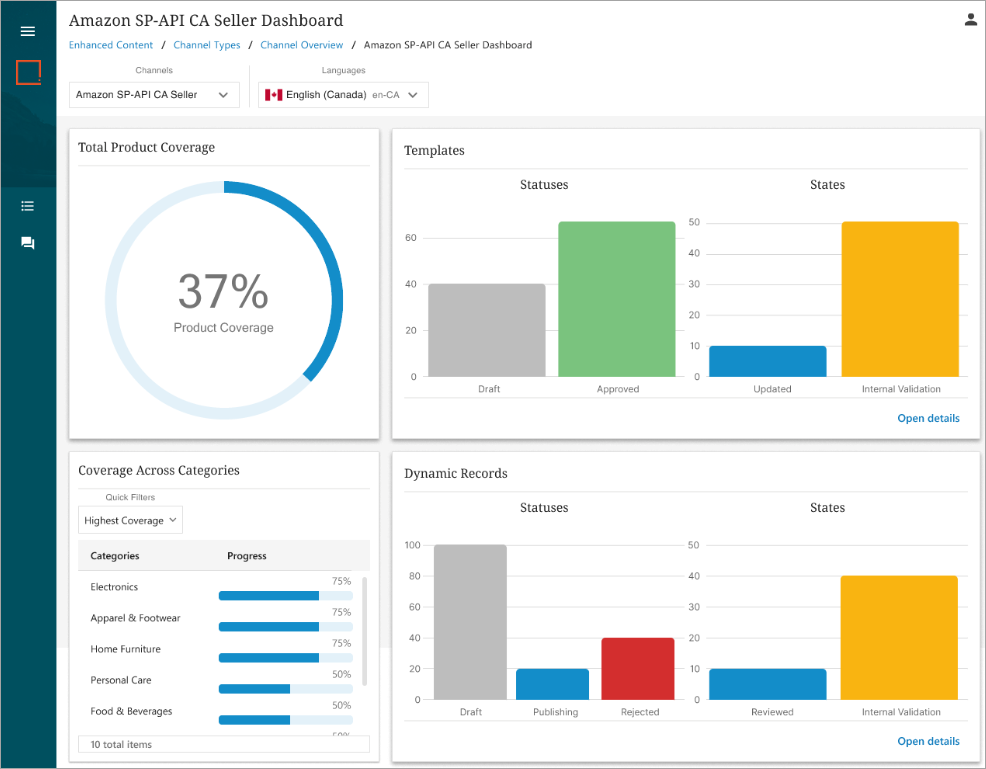Open the hamburger navigation menu

[x=28, y=31]
